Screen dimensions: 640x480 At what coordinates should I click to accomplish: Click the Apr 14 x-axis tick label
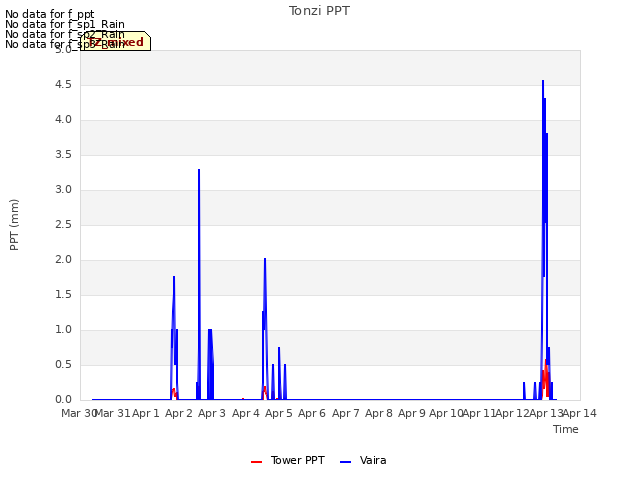(x=580, y=413)
